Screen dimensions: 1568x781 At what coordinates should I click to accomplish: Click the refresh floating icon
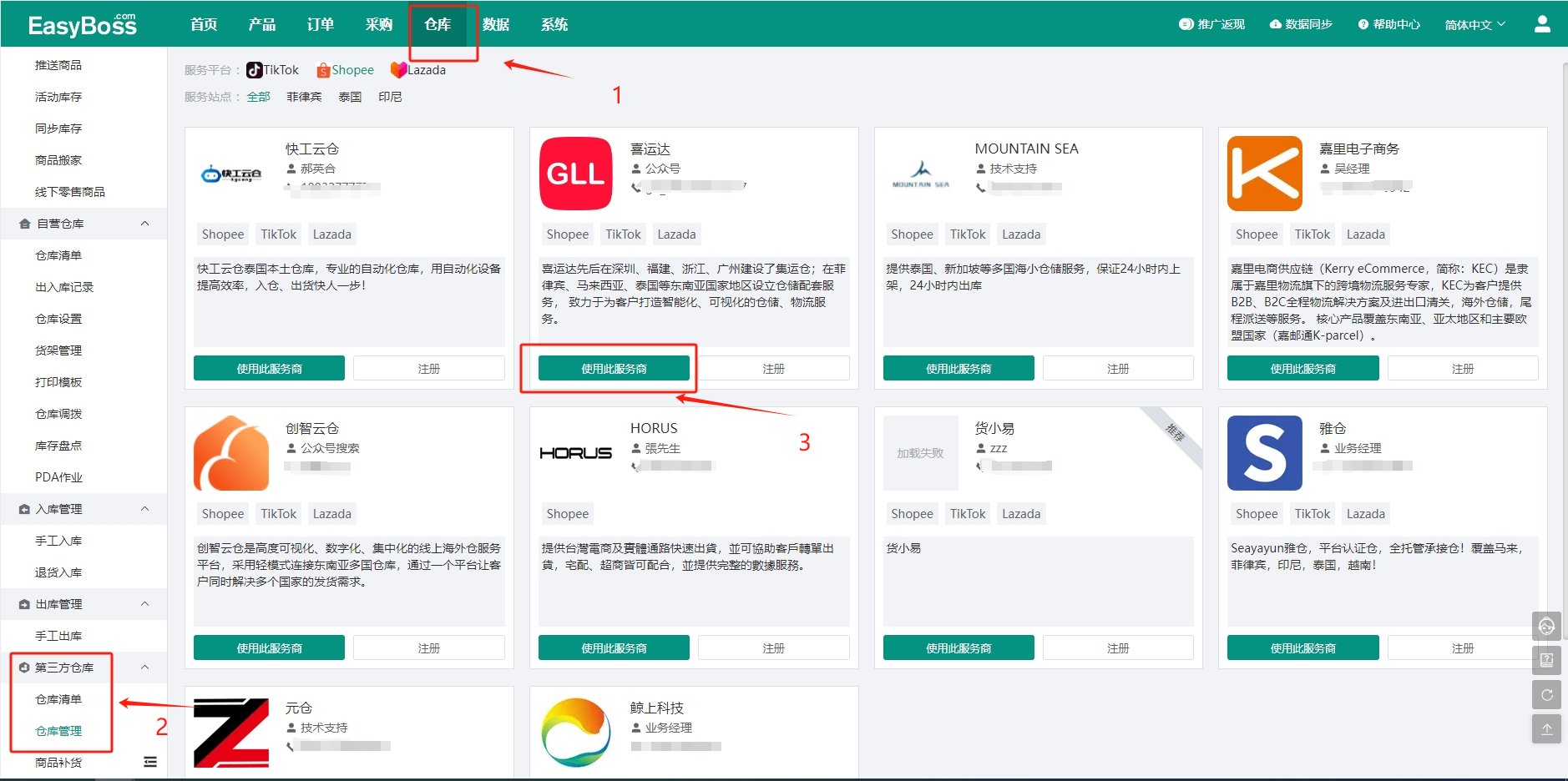(x=1545, y=694)
